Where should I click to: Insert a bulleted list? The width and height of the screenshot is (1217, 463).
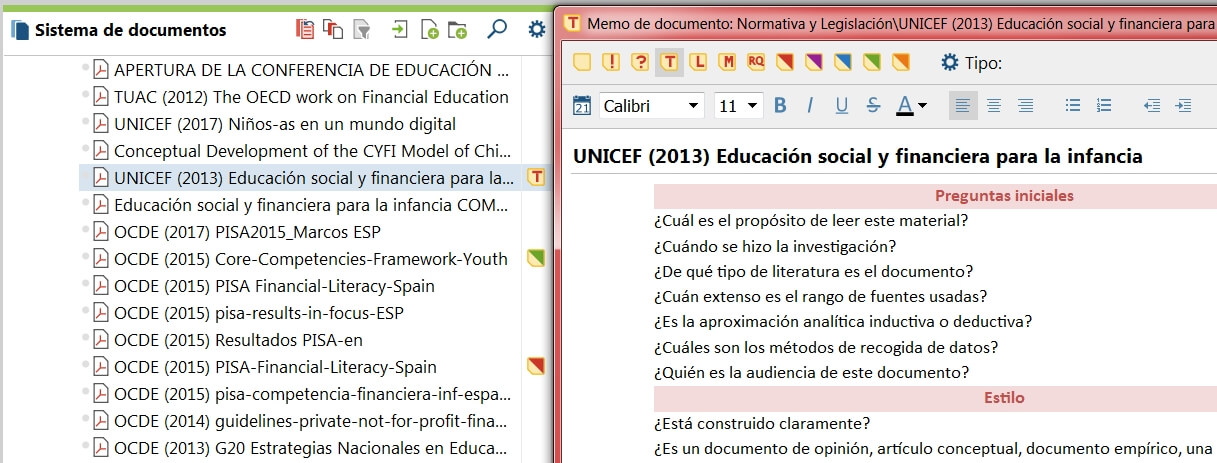pos(1073,105)
